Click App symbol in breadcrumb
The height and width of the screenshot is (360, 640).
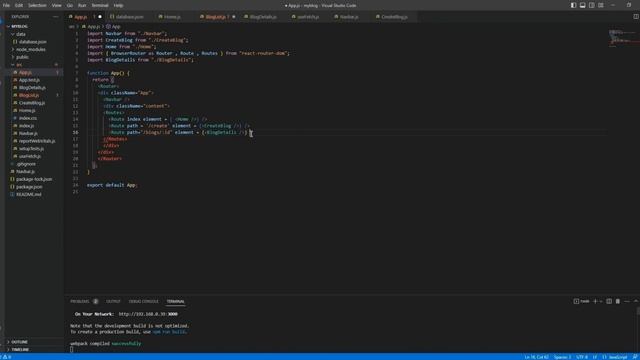coord(113,27)
